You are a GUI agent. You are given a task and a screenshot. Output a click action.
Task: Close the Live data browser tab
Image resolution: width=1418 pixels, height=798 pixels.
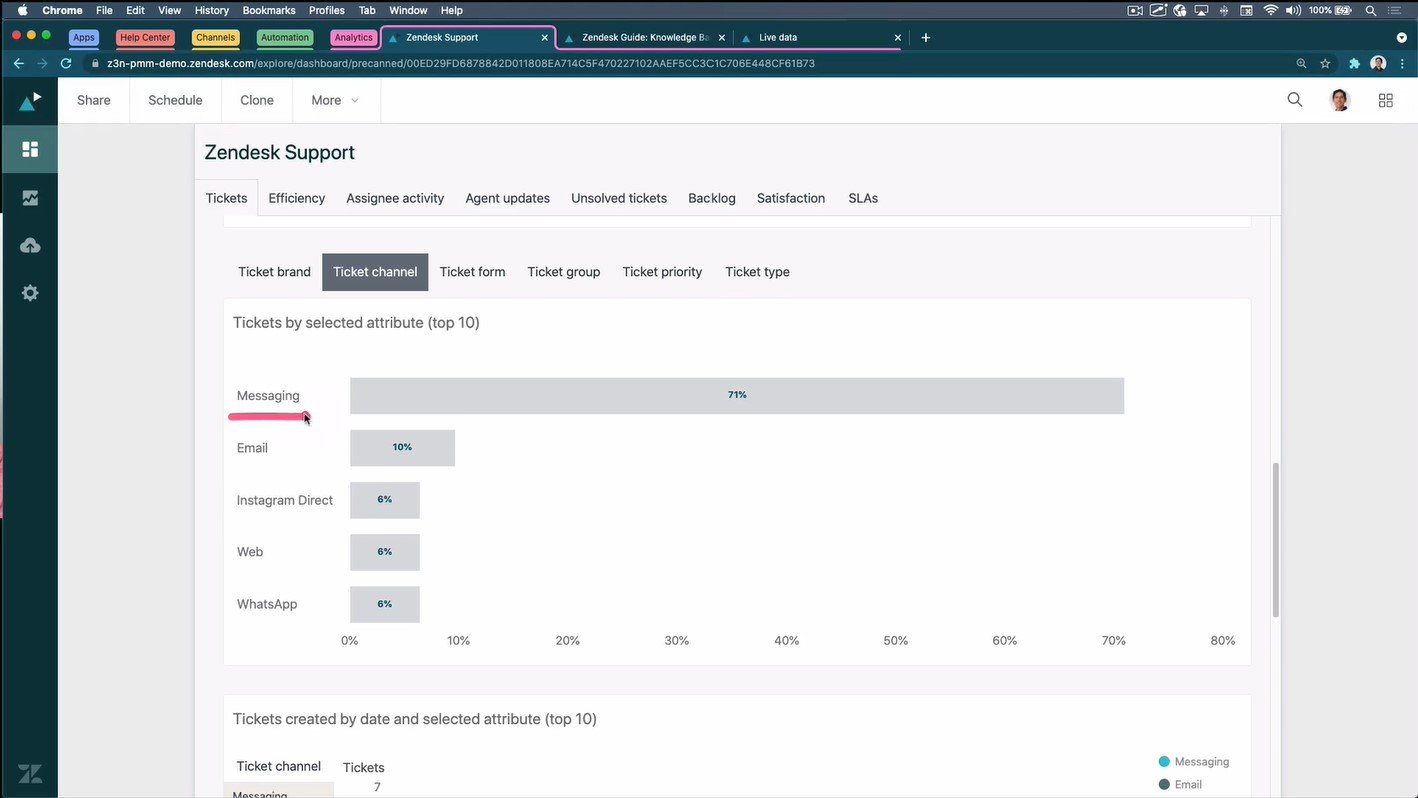897,38
